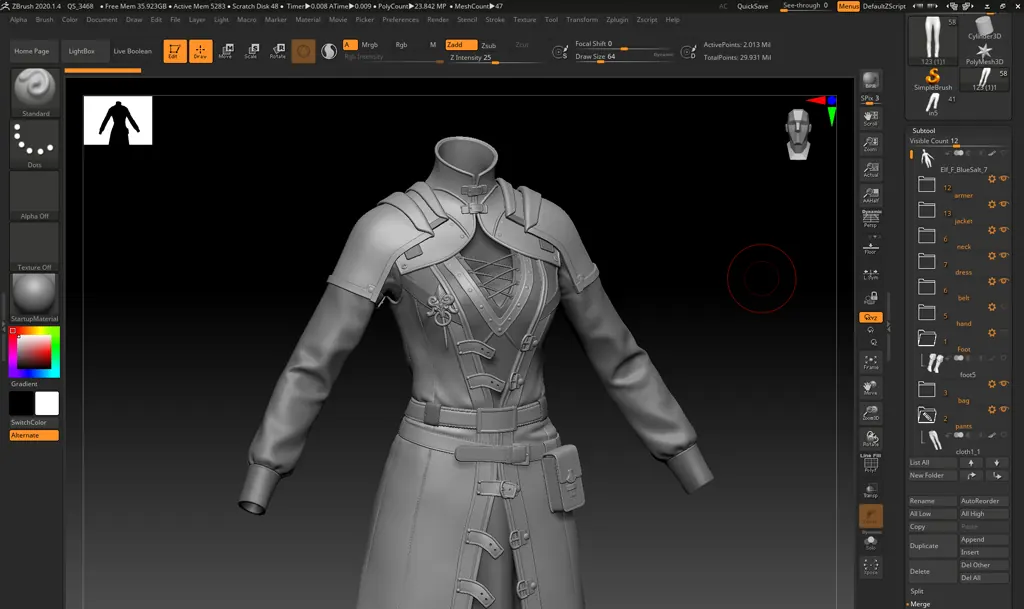Toggle L.Sym local symmetry
The height and width of the screenshot is (609, 1024).
point(871,274)
